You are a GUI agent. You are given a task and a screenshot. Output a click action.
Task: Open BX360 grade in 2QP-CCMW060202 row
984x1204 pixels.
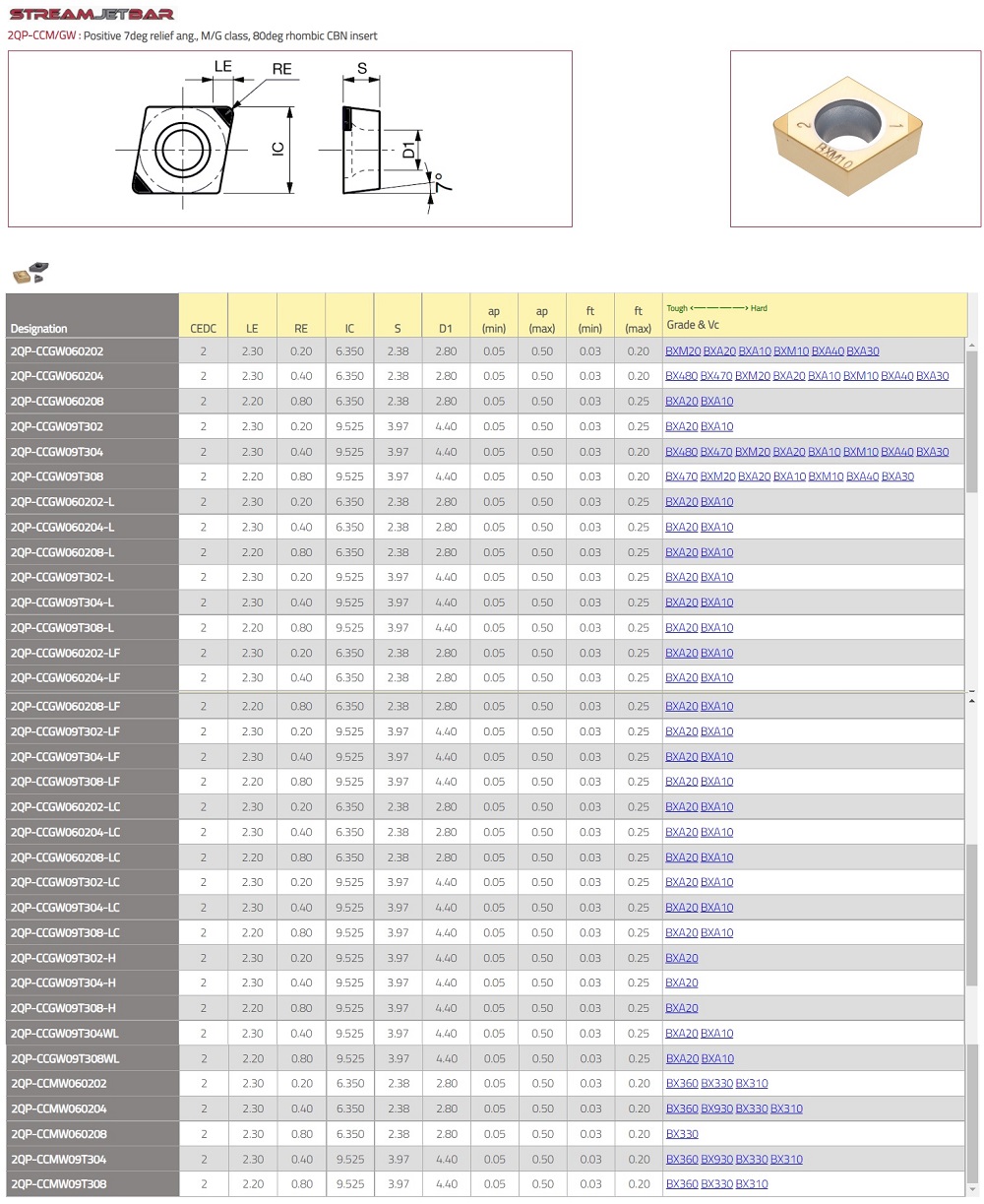tap(682, 1084)
